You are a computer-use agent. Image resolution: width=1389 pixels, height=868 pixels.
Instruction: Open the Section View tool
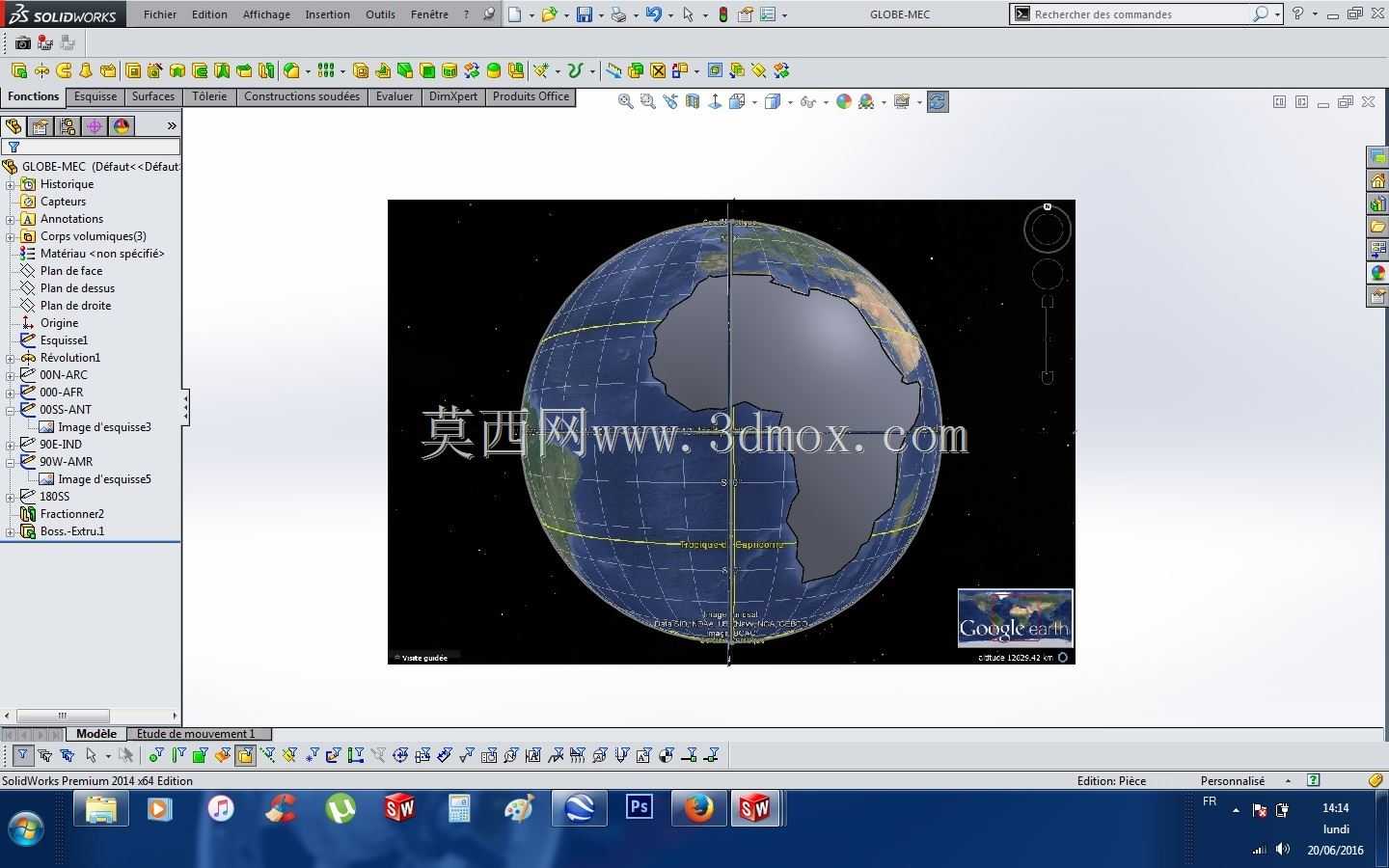tap(693, 101)
